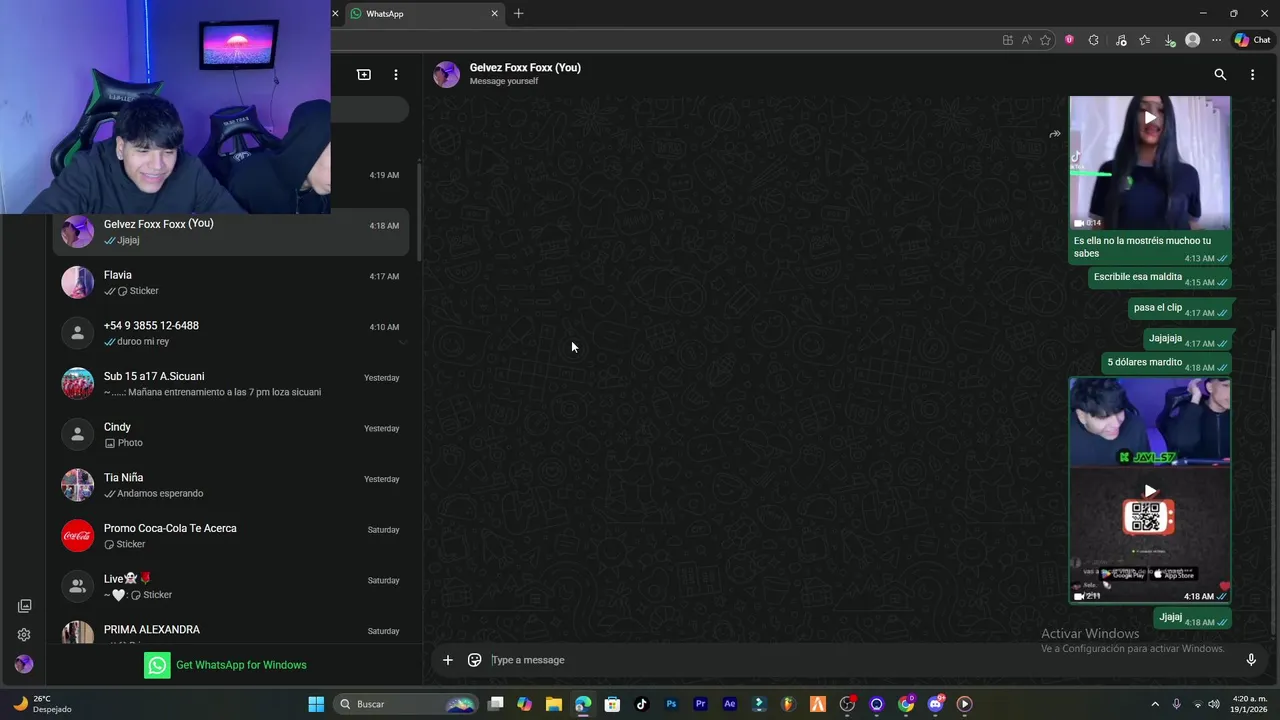Open your profile avatar in left rail

(24, 664)
